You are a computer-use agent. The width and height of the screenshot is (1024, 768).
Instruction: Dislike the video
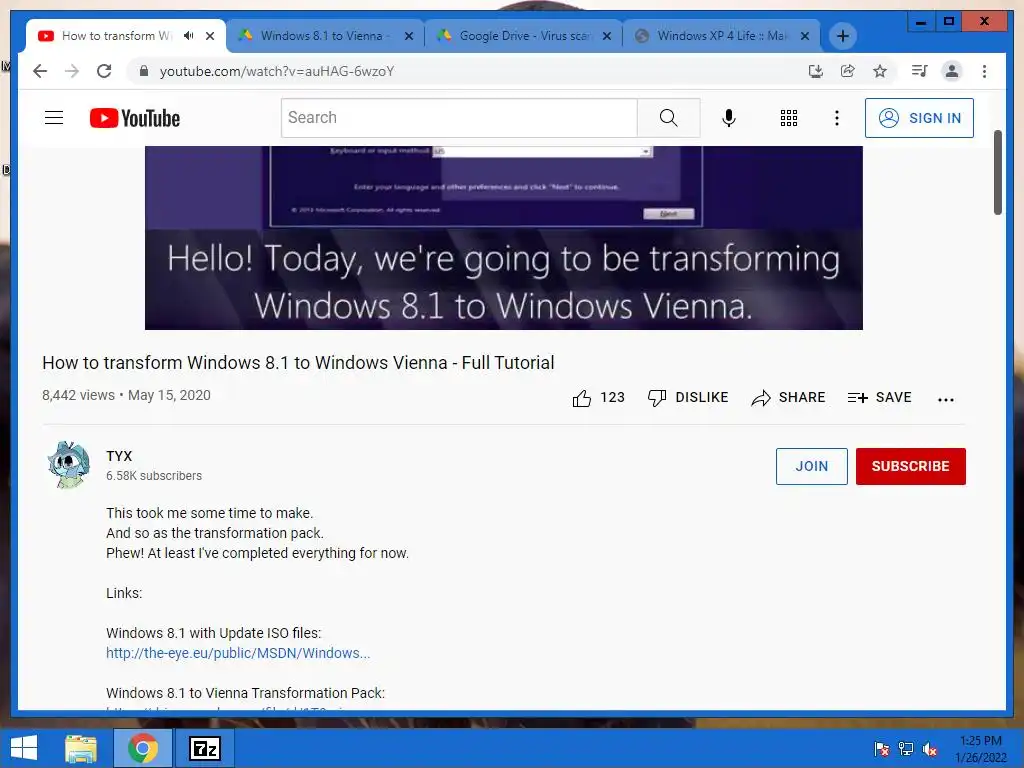tap(687, 397)
